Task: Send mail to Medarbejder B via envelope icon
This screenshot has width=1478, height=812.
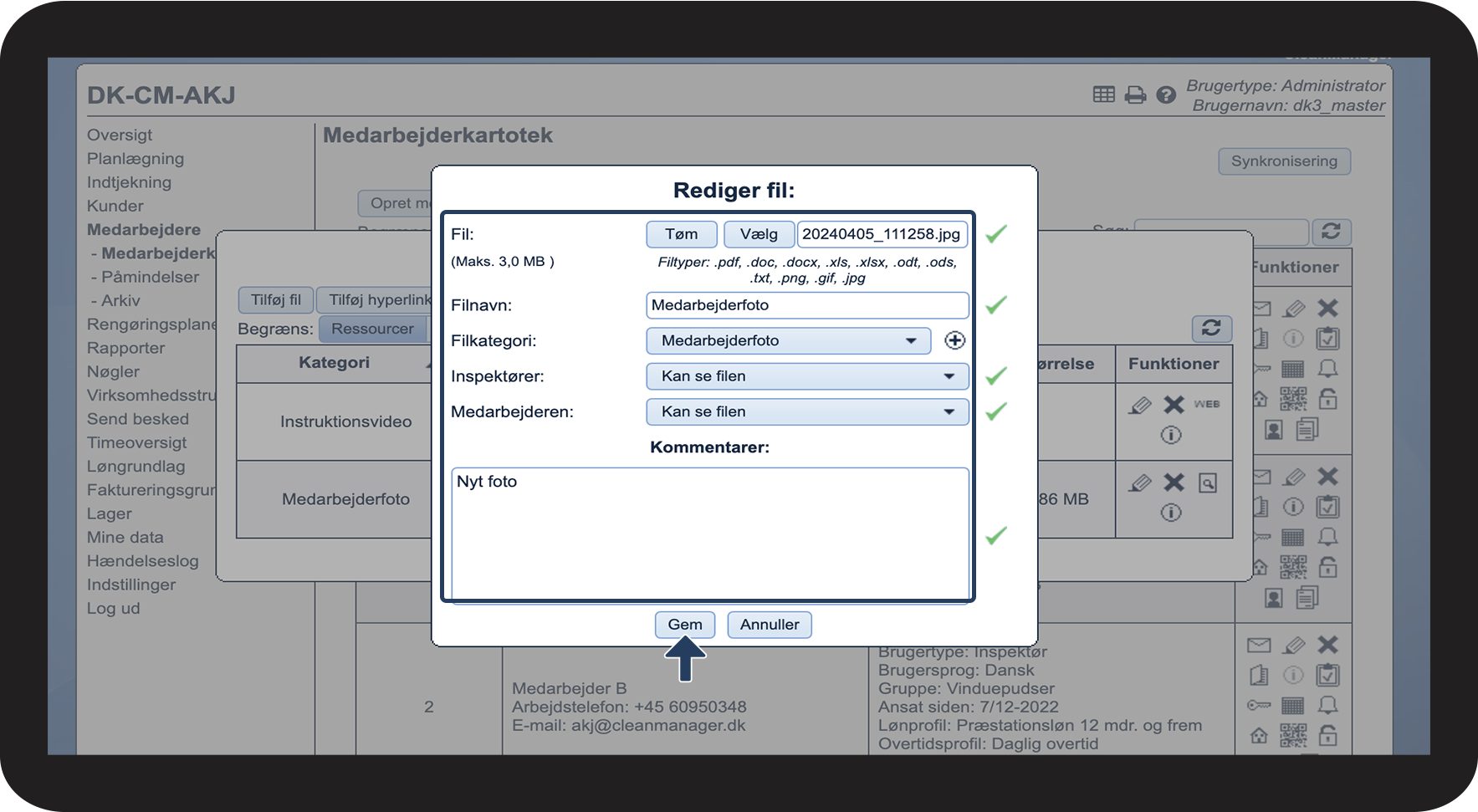Action: pos(1259,645)
